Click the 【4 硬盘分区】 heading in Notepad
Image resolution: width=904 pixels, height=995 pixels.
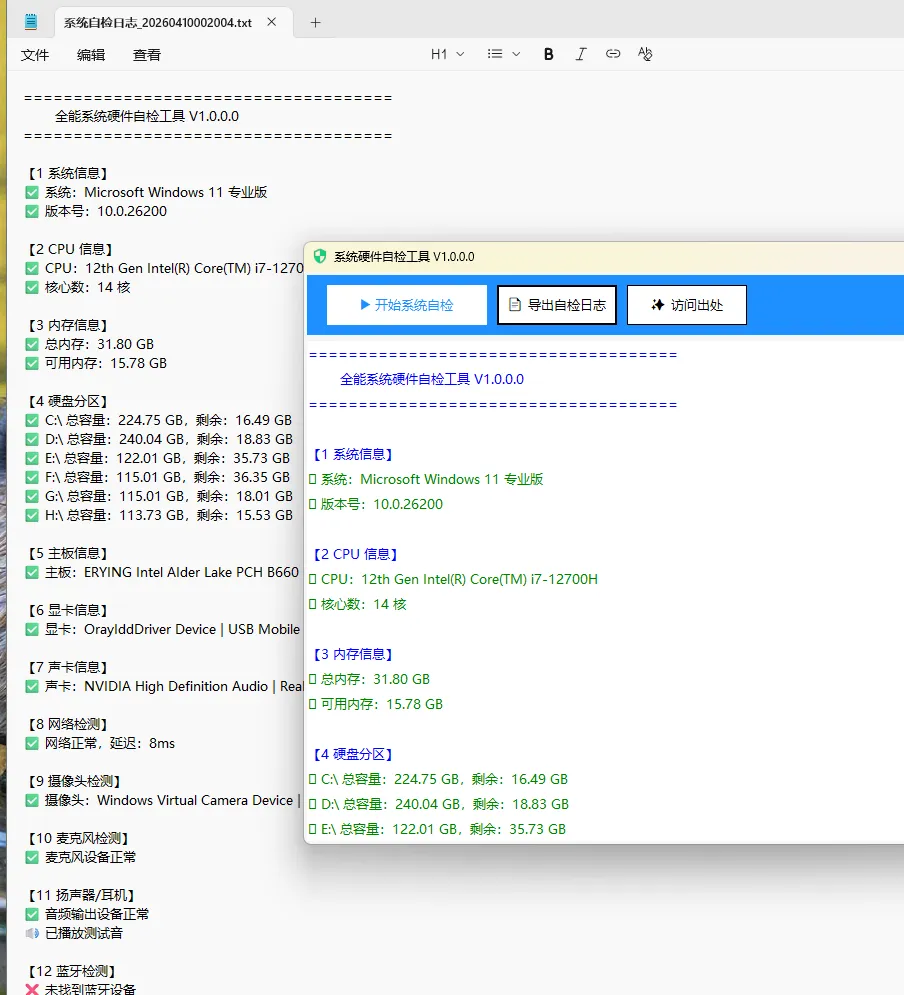pos(68,401)
